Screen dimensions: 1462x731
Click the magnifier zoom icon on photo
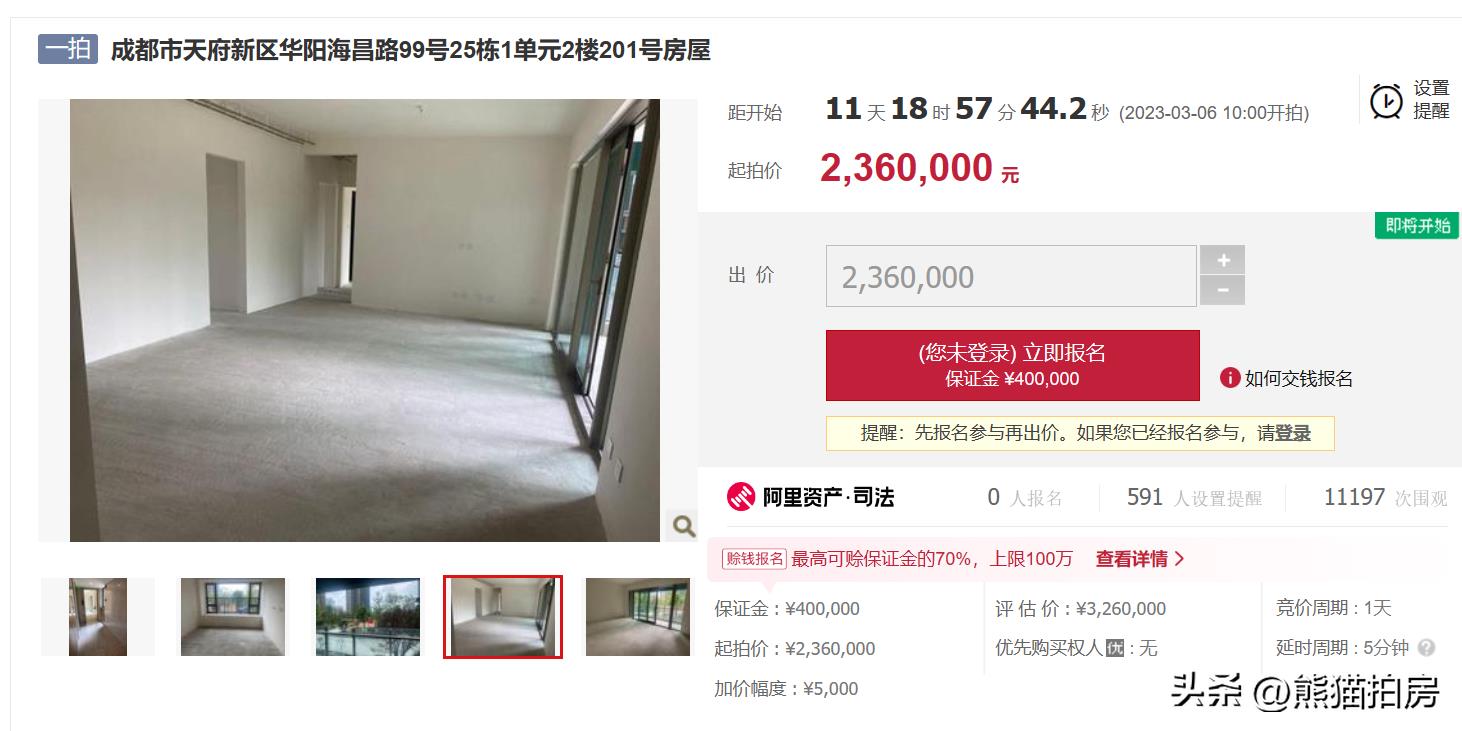pyautogui.click(x=683, y=525)
